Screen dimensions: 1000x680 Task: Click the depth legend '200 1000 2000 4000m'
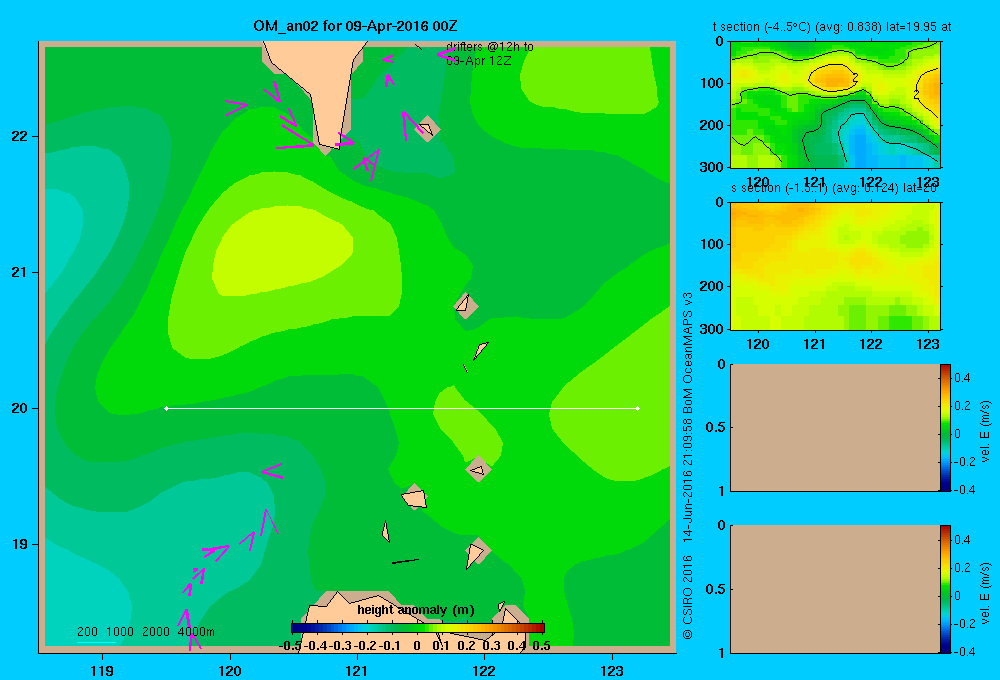point(145,632)
